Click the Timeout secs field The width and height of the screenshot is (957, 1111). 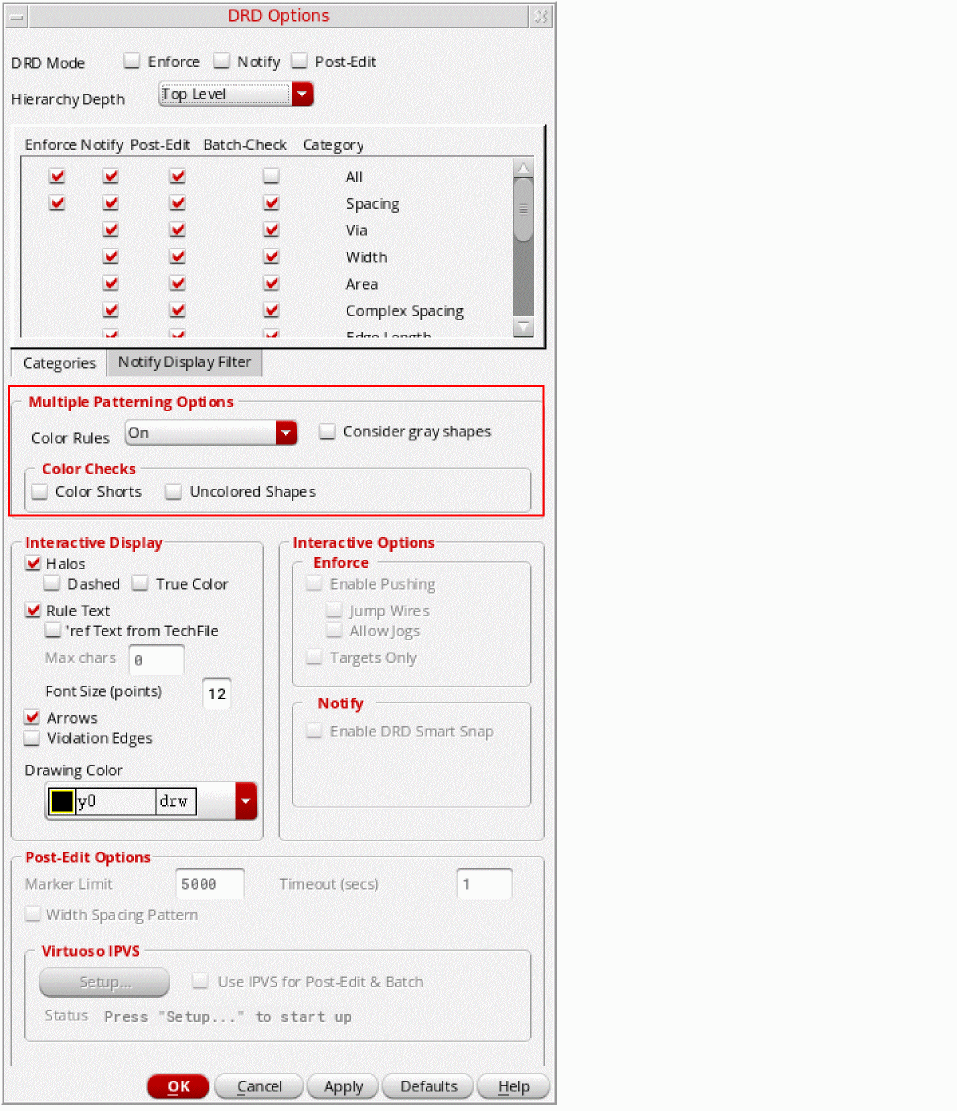click(x=485, y=884)
